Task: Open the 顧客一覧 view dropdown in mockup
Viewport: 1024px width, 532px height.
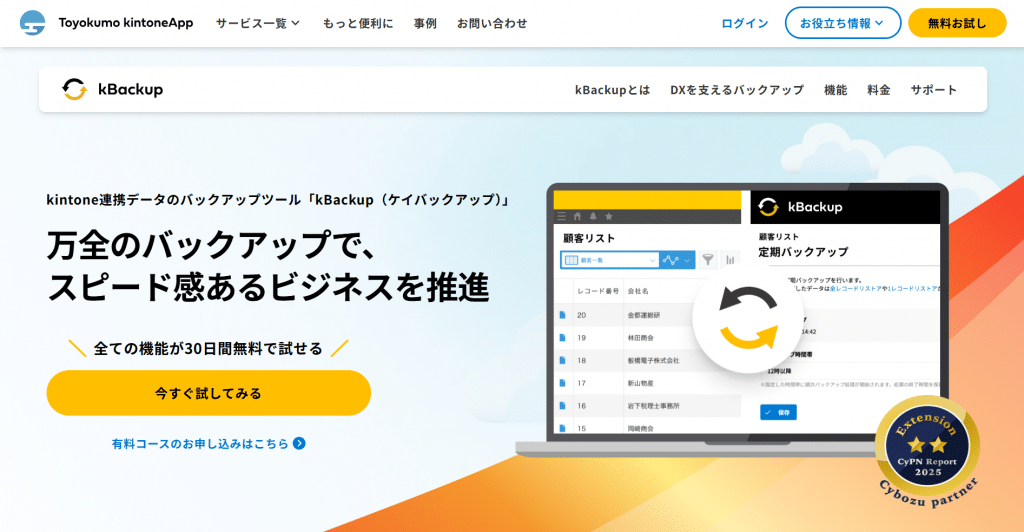Action: [x=609, y=260]
